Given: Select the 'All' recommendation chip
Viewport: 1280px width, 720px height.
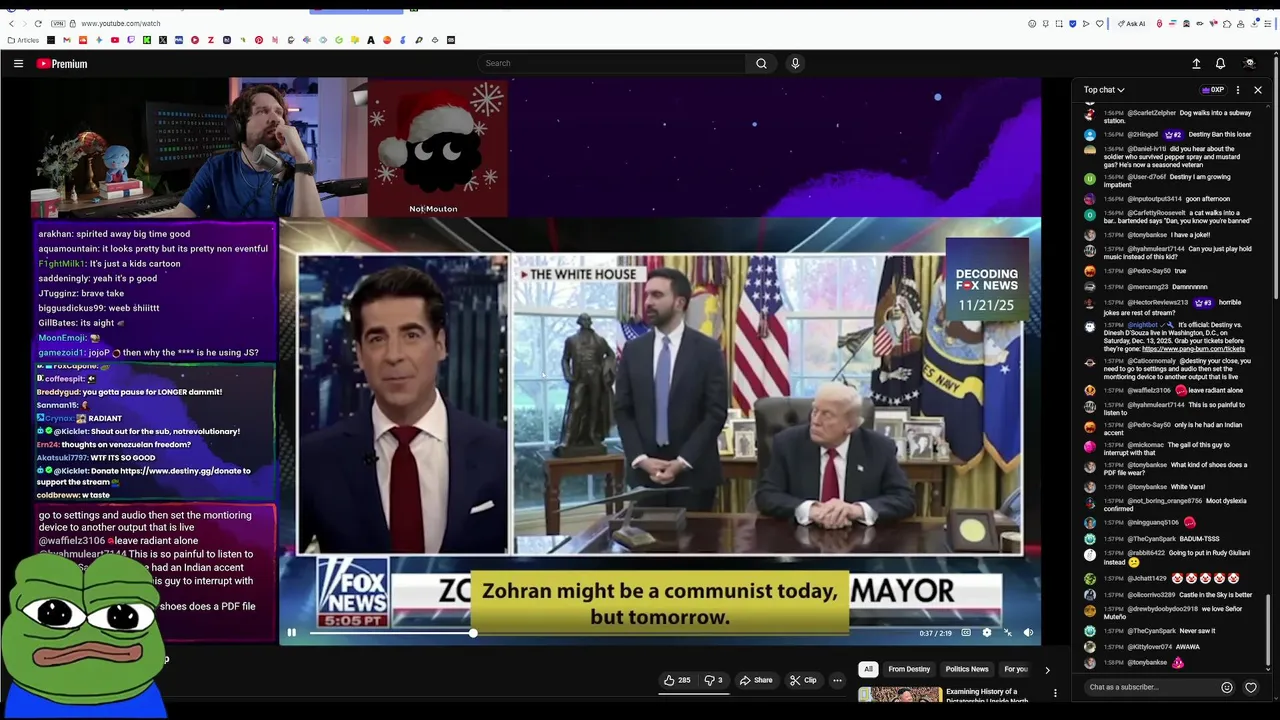Looking at the screenshot, I should tap(868, 669).
